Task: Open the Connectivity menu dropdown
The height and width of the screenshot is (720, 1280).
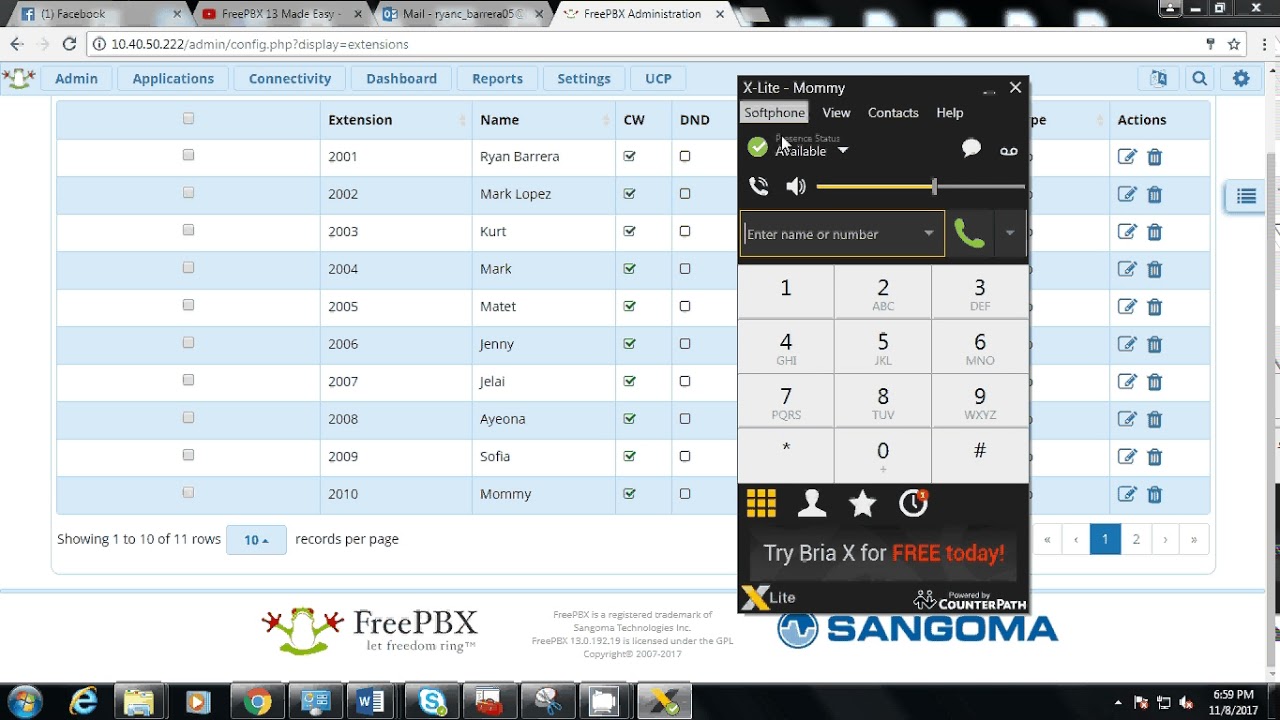Action: point(290,79)
